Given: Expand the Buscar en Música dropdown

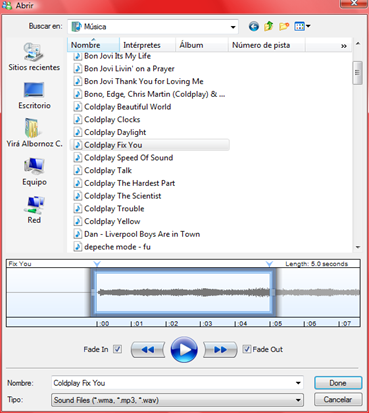Looking at the screenshot, I should pyautogui.click(x=233, y=27).
